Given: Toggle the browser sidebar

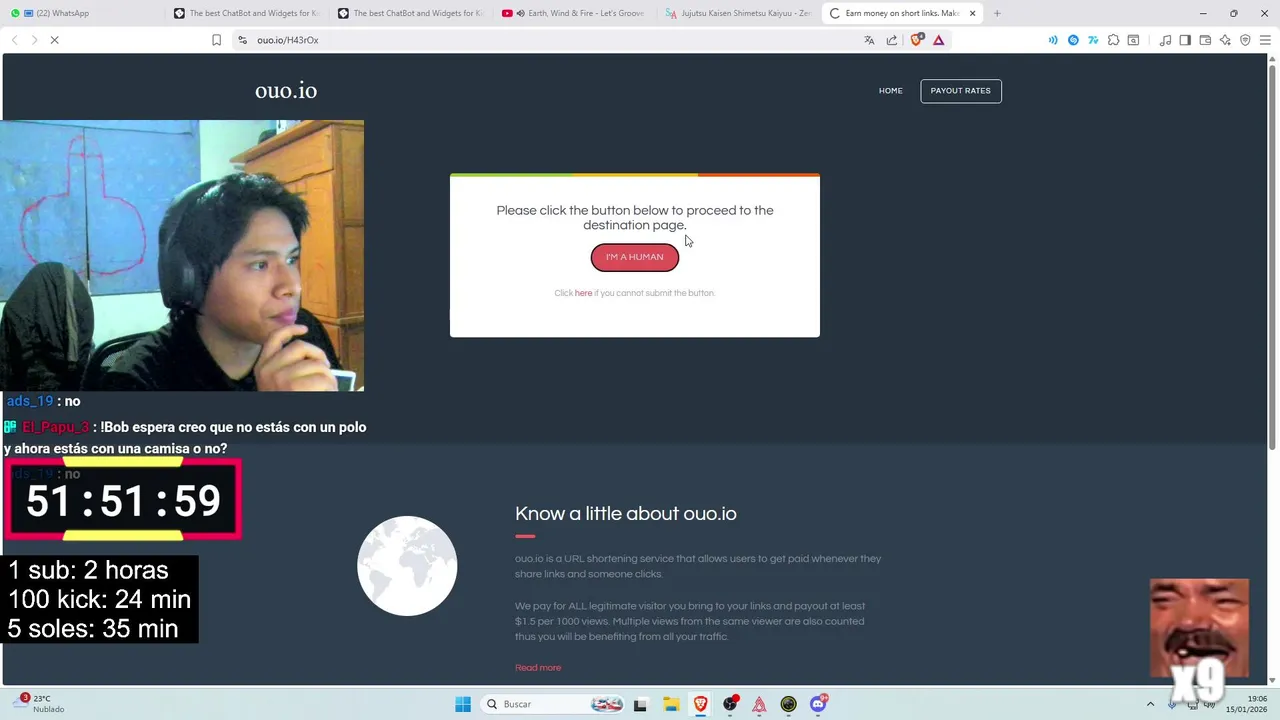Looking at the screenshot, I should [x=1185, y=40].
